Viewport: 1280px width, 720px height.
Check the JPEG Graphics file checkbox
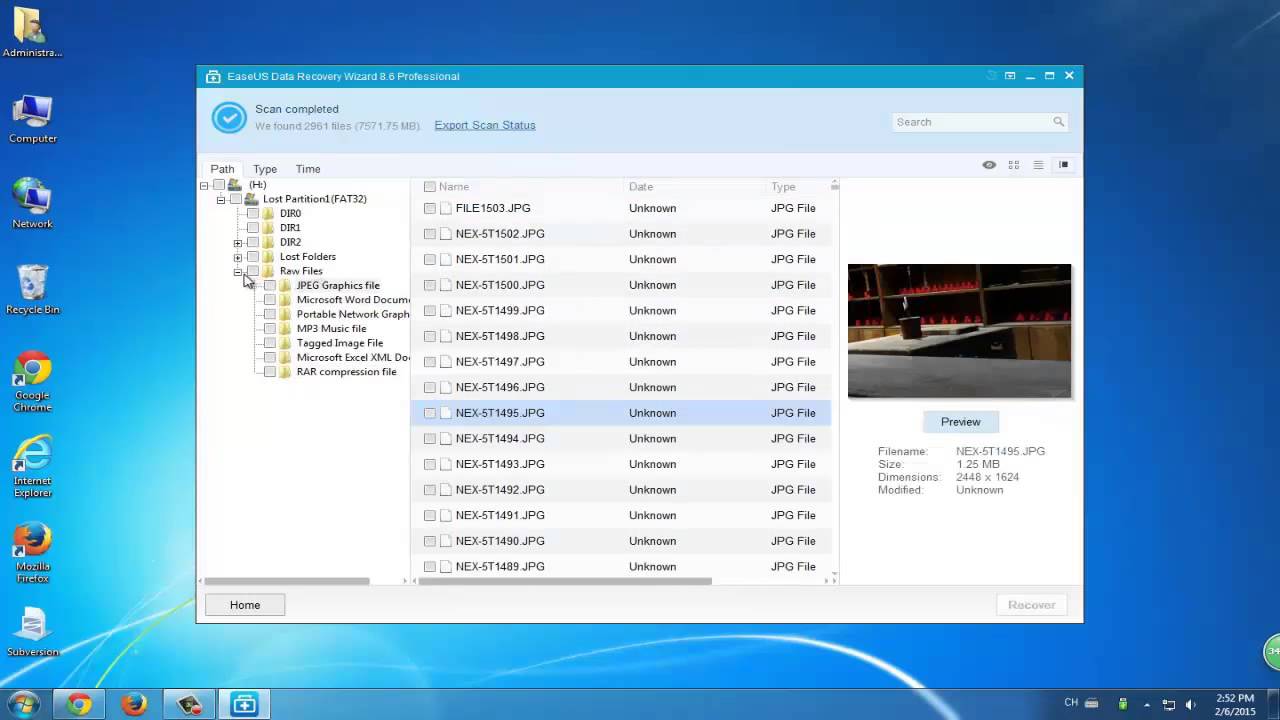tap(270, 285)
